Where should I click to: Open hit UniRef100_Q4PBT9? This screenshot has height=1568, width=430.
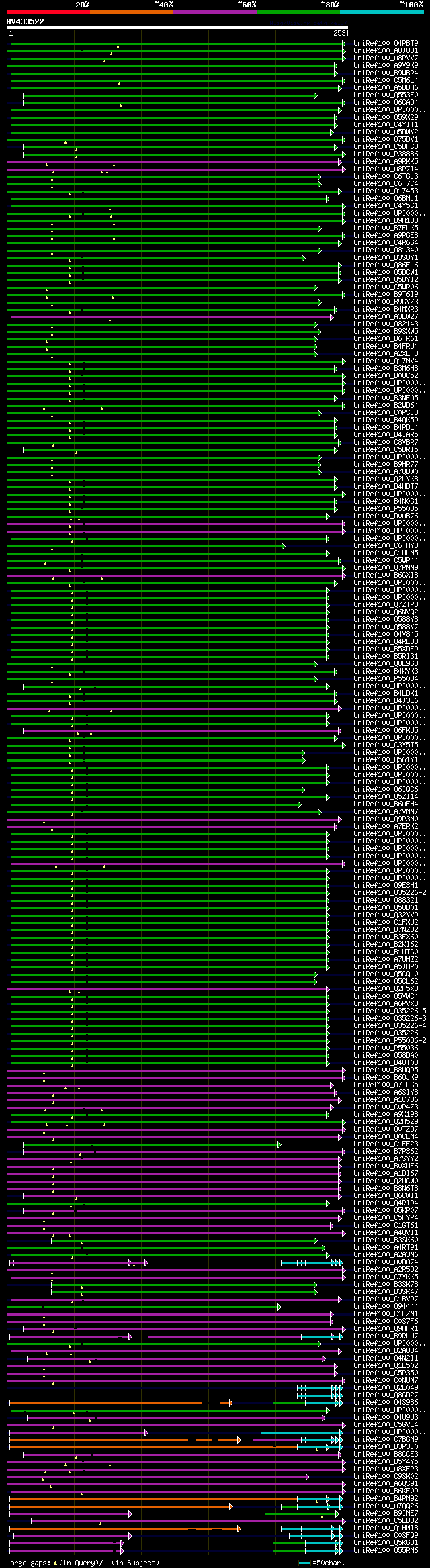386,43
